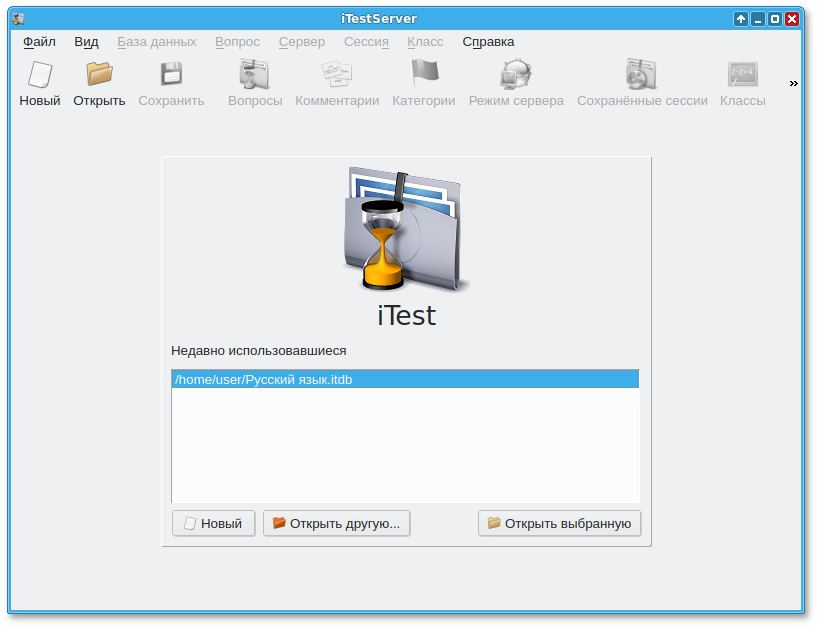The height and width of the screenshot is (628, 818).
Task: Open the Комментарии toolbar icon
Action: pos(337,74)
